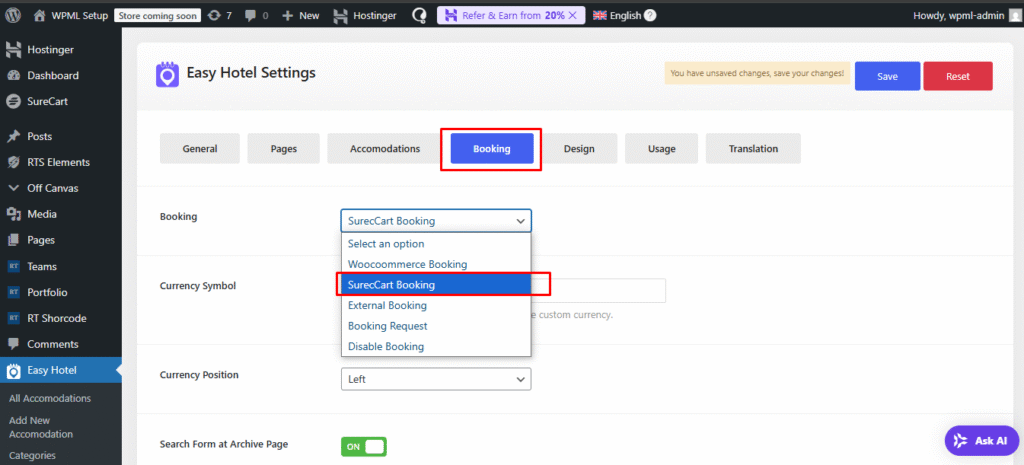The height and width of the screenshot is (465, 1024).
Task: Toggle Search Form at Archive Page switch
Action: [x=364, y=447]
